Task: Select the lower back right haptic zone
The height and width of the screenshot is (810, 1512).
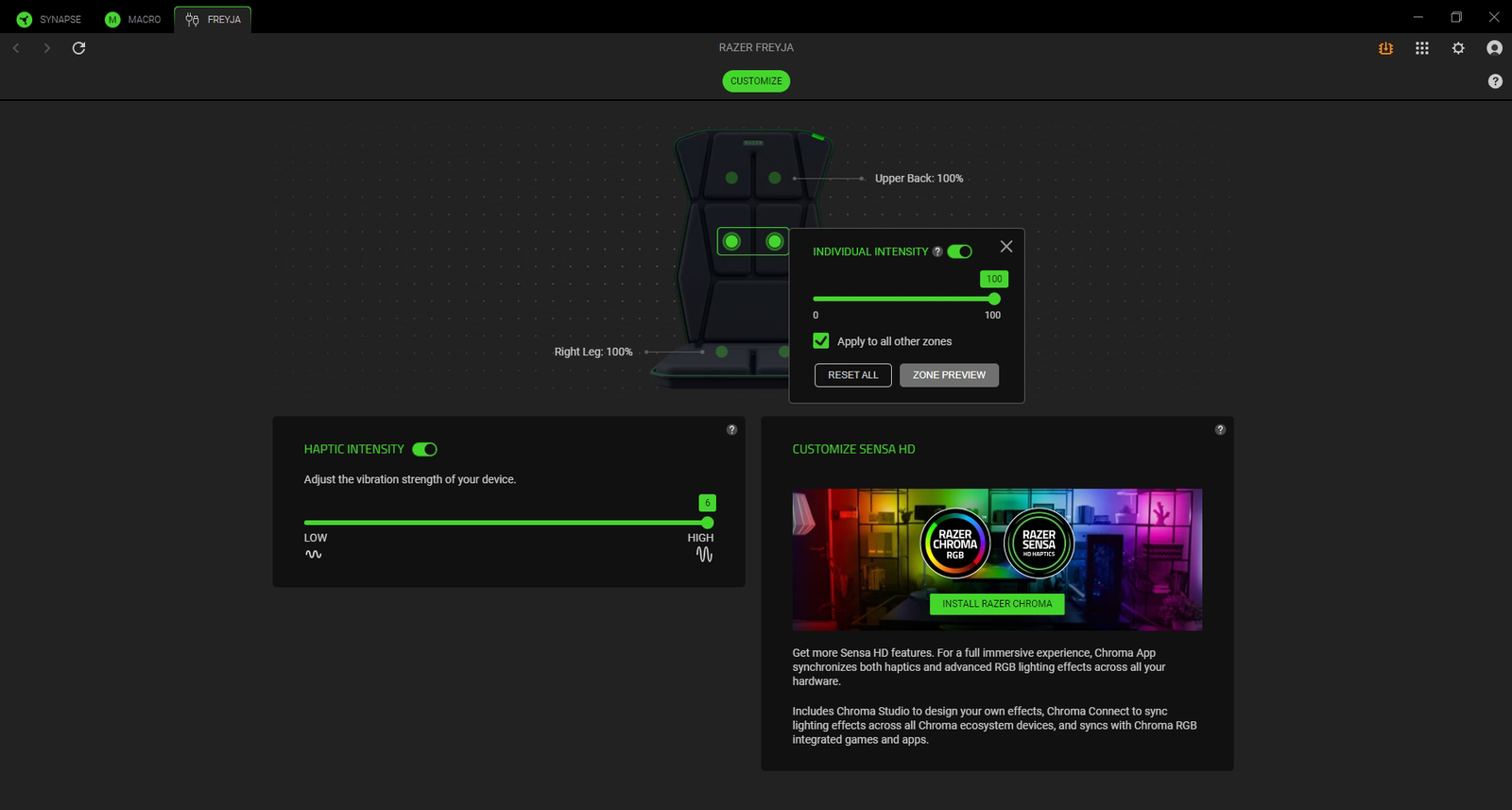Action: tap(775, 242)
